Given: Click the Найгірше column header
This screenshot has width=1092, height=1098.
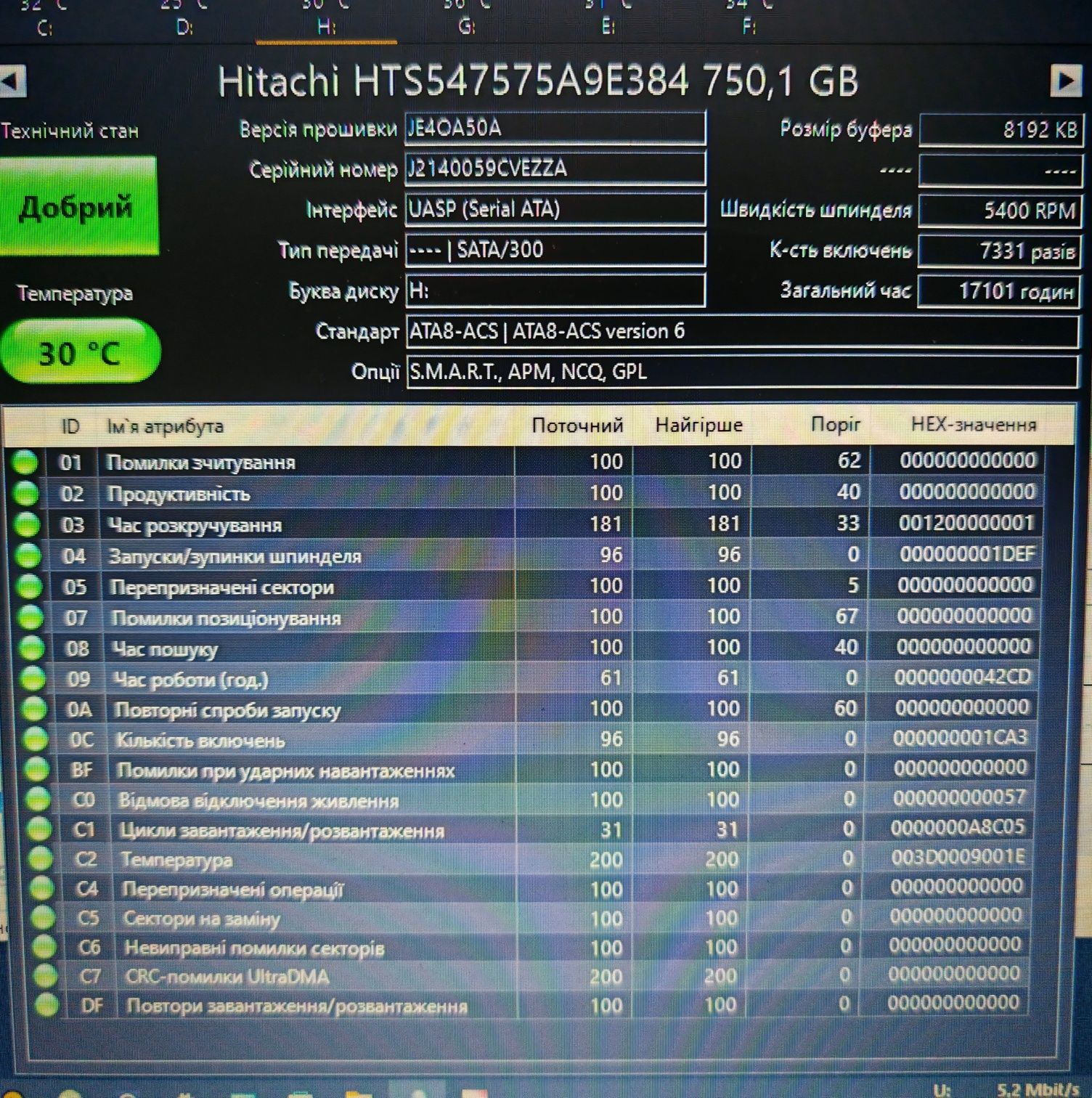Looking at the screenshot, I should (698, 425).
